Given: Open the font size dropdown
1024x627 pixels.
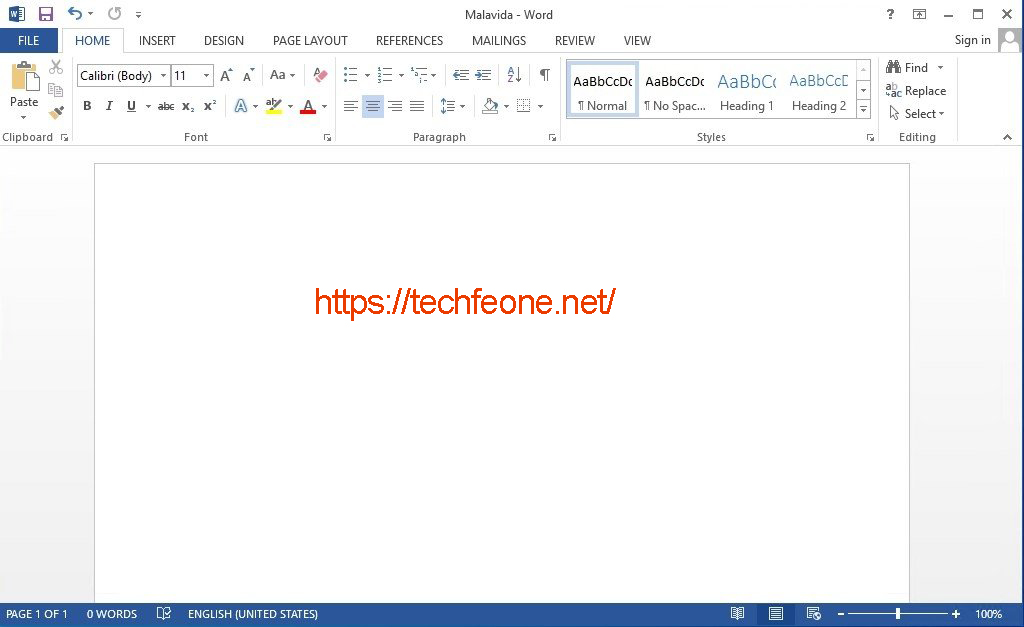Looking at the screenshot, I should (206, 76).
